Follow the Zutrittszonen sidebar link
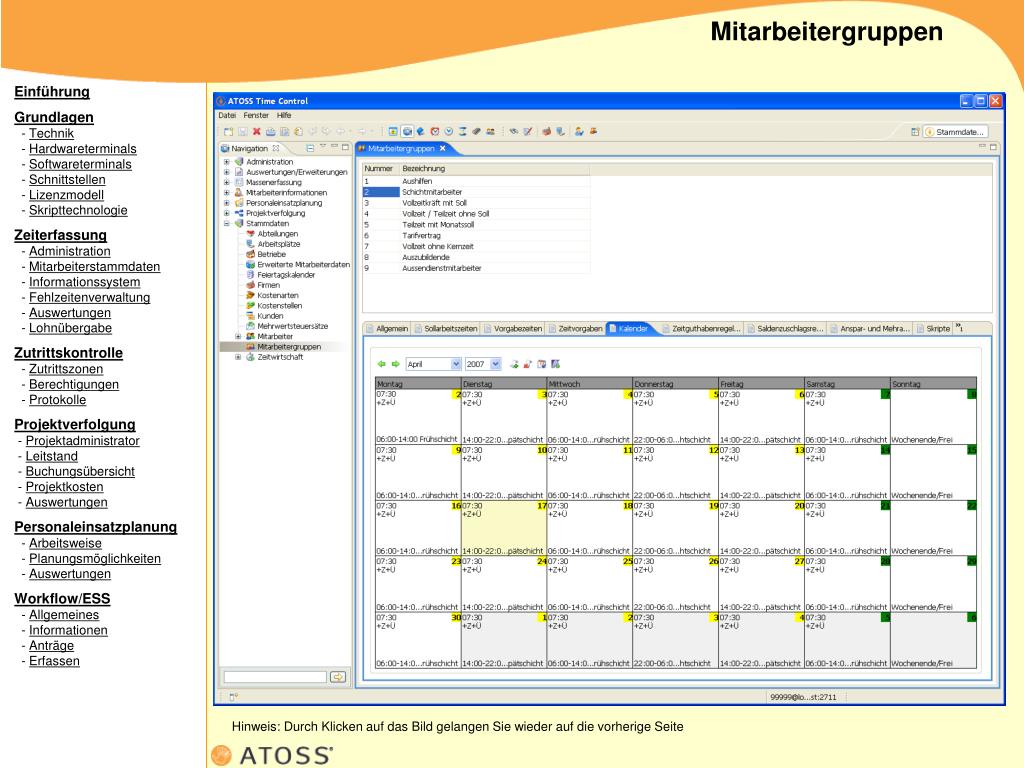1024x768 pixels. coord(66,369)
